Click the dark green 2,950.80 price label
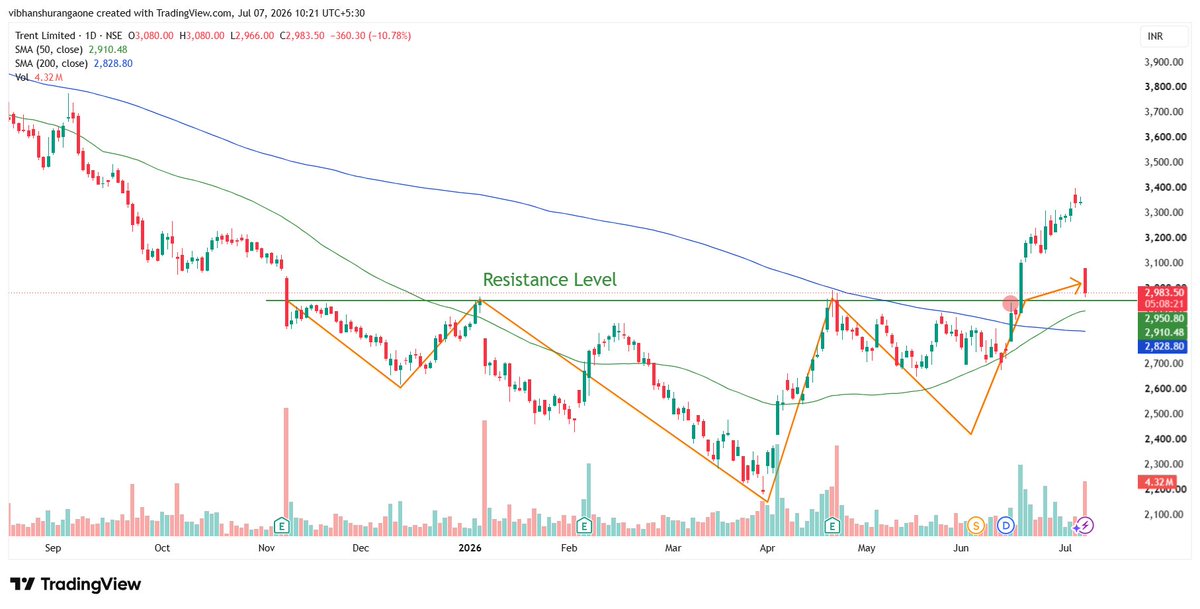The width and height of the screenshot is (1200, 609). coord(1164,318)
